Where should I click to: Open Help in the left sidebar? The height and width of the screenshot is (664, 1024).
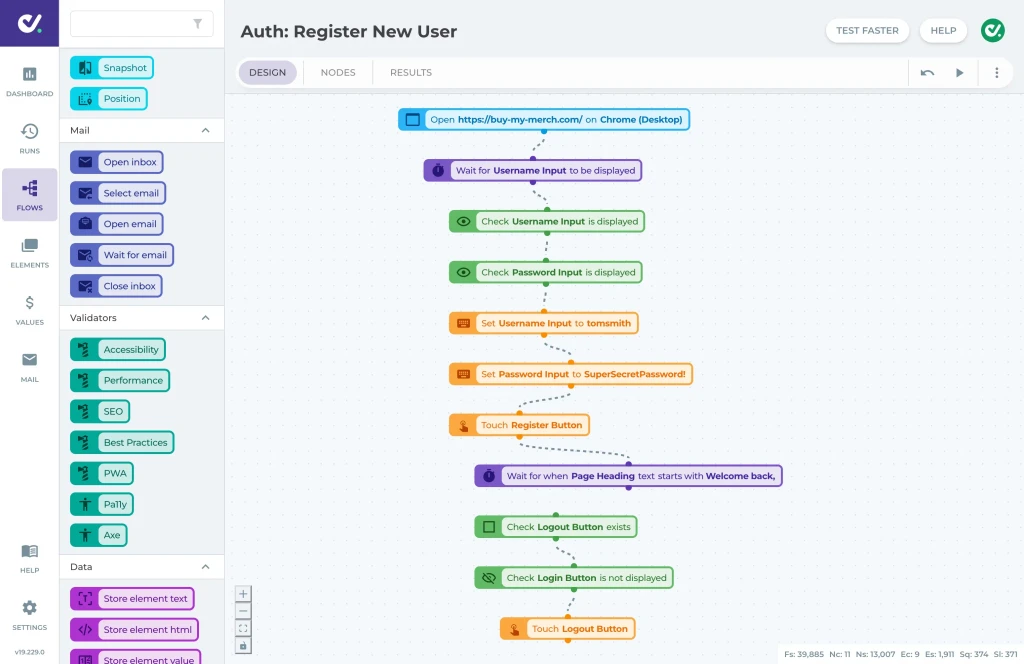29,558
